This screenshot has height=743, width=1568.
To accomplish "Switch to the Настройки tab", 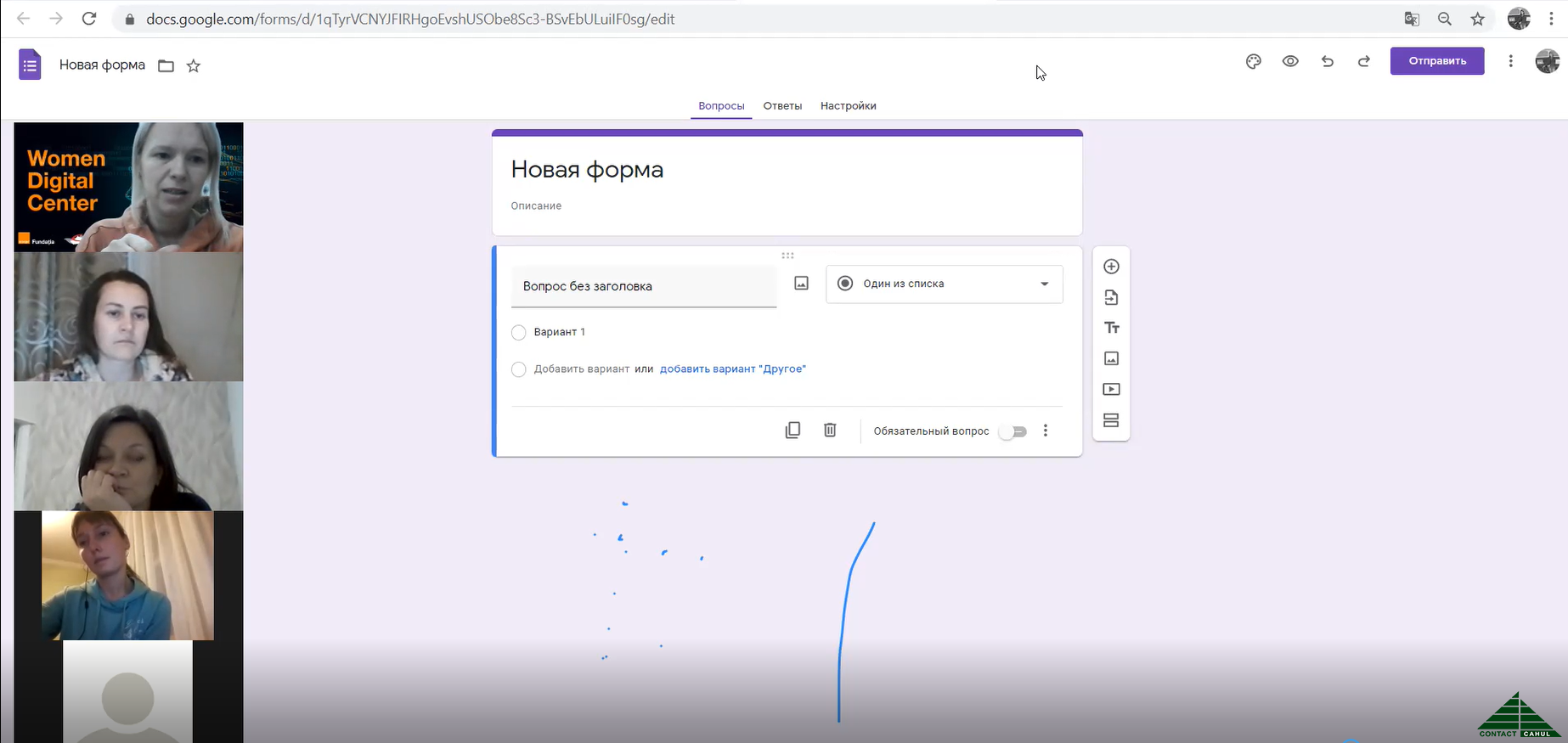I will (848, 106).
